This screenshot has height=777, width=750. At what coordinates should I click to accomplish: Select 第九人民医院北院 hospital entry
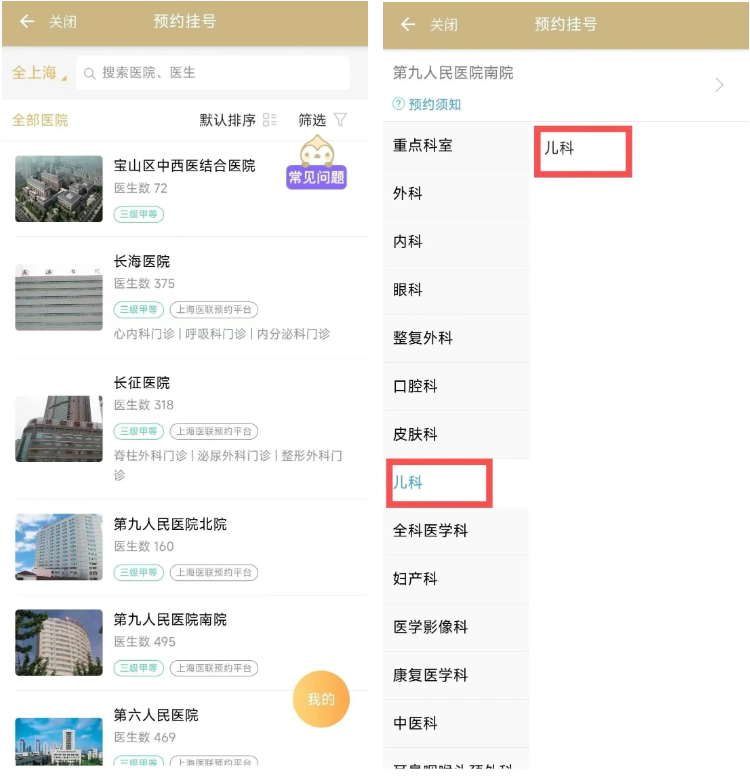191,548
